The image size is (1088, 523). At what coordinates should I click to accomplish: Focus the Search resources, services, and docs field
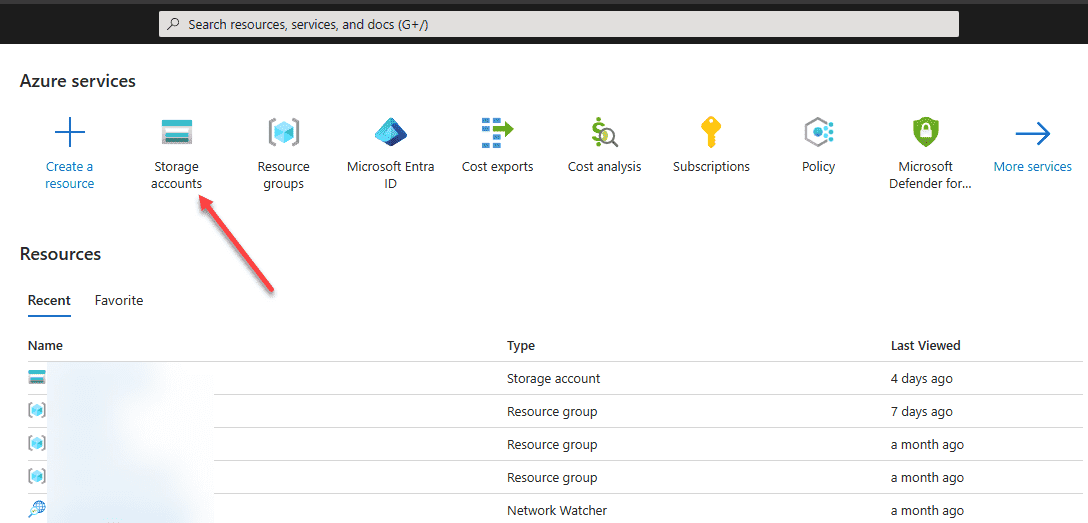pyautogui.click(x=559, y=24)
